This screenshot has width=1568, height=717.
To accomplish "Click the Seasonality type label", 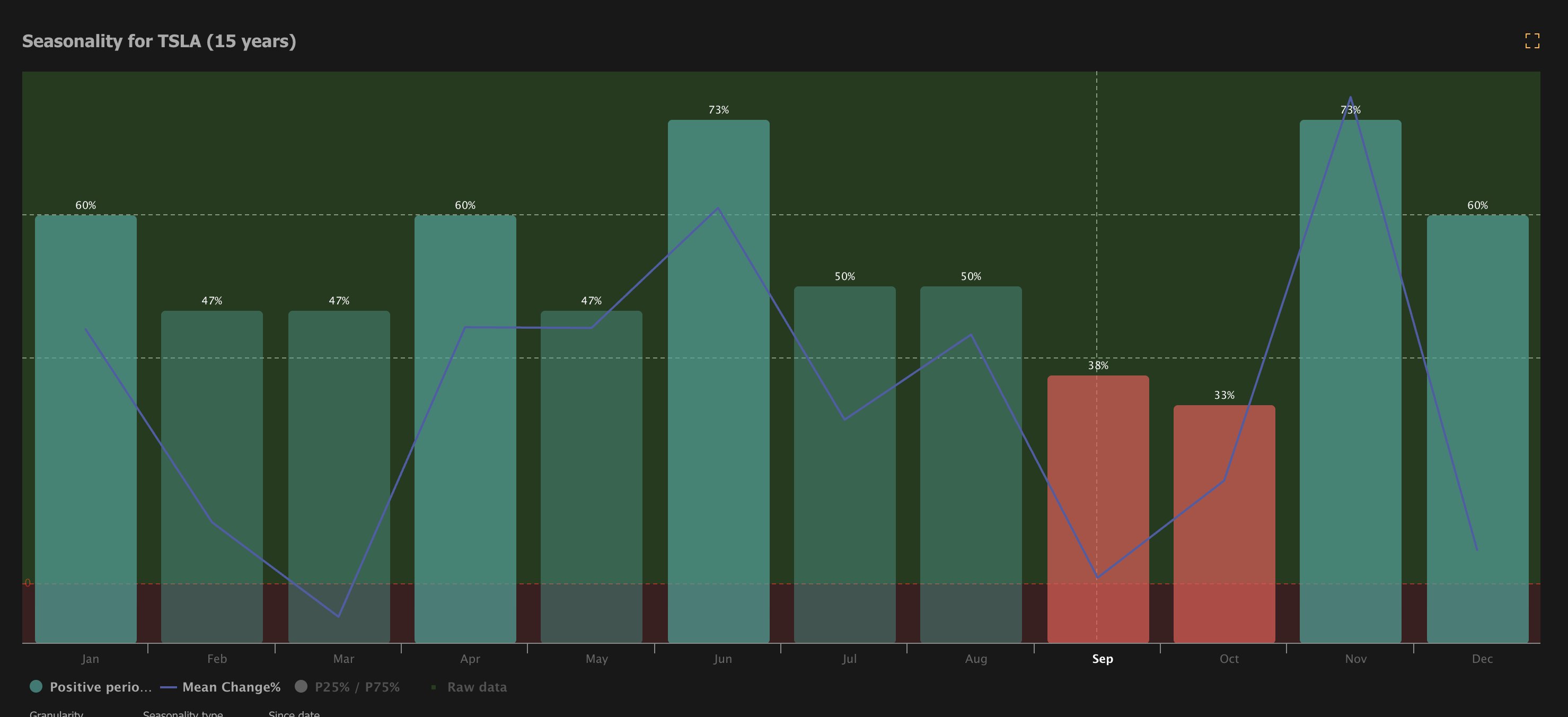I will point(182,713).
